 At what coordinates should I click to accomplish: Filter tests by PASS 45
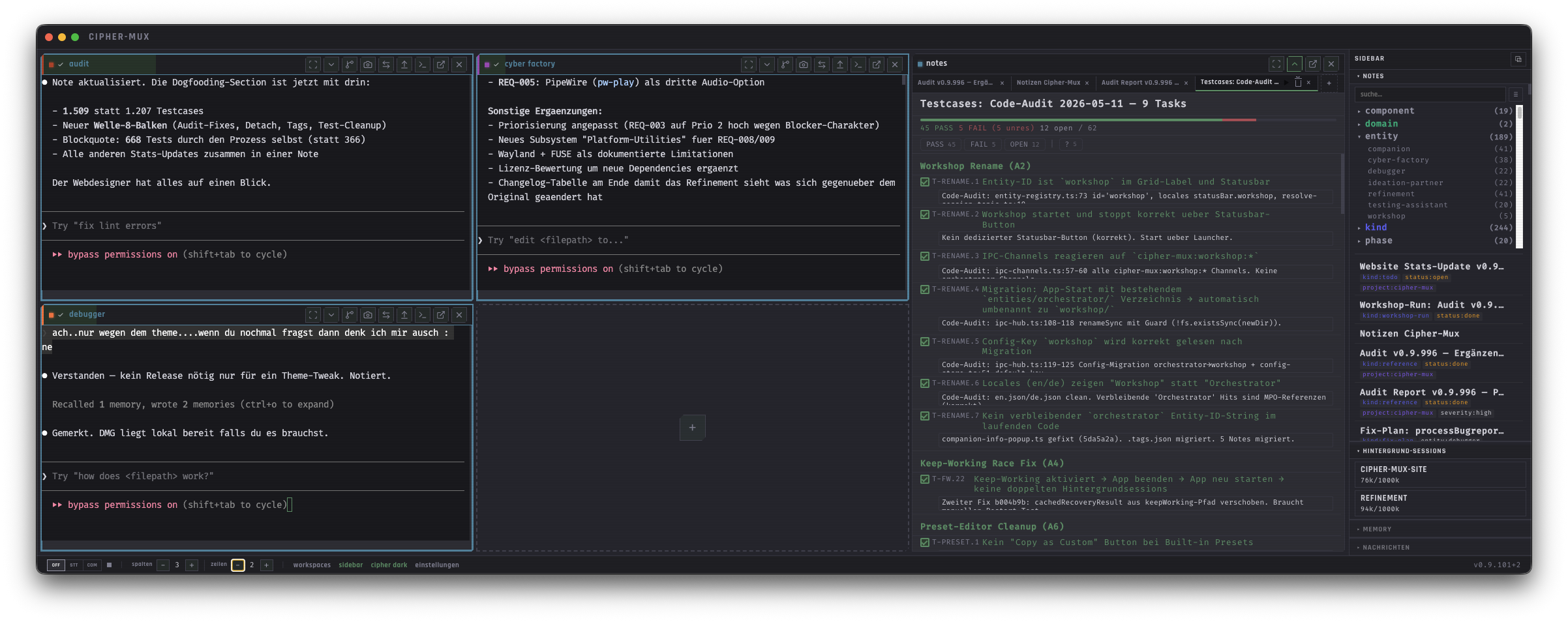[x=941, y=145]
